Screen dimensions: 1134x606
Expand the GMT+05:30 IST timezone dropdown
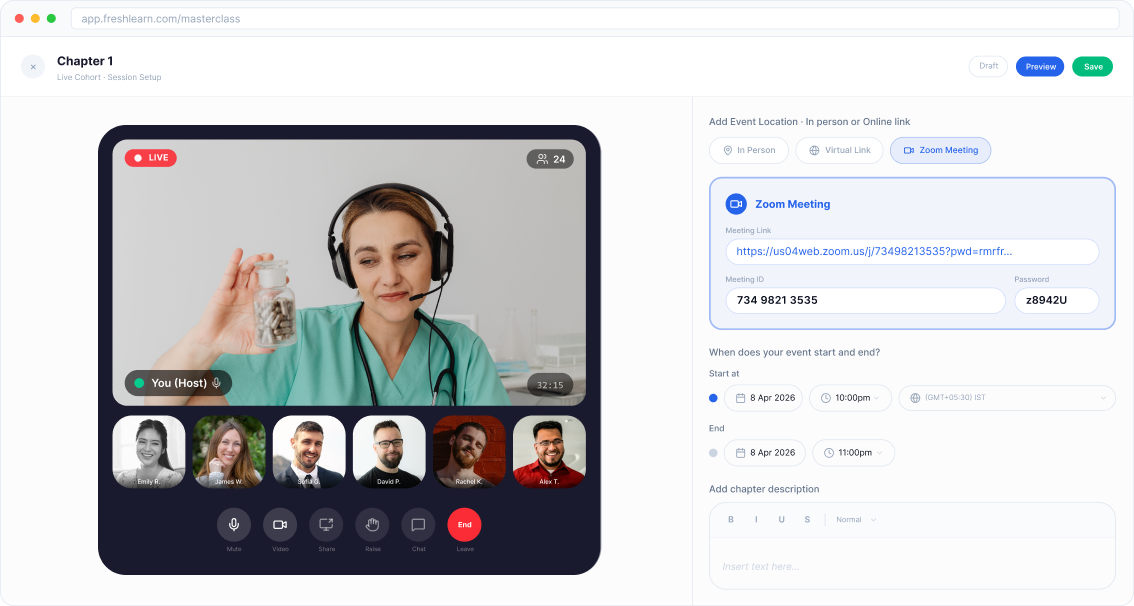(x=1007, y=398)
